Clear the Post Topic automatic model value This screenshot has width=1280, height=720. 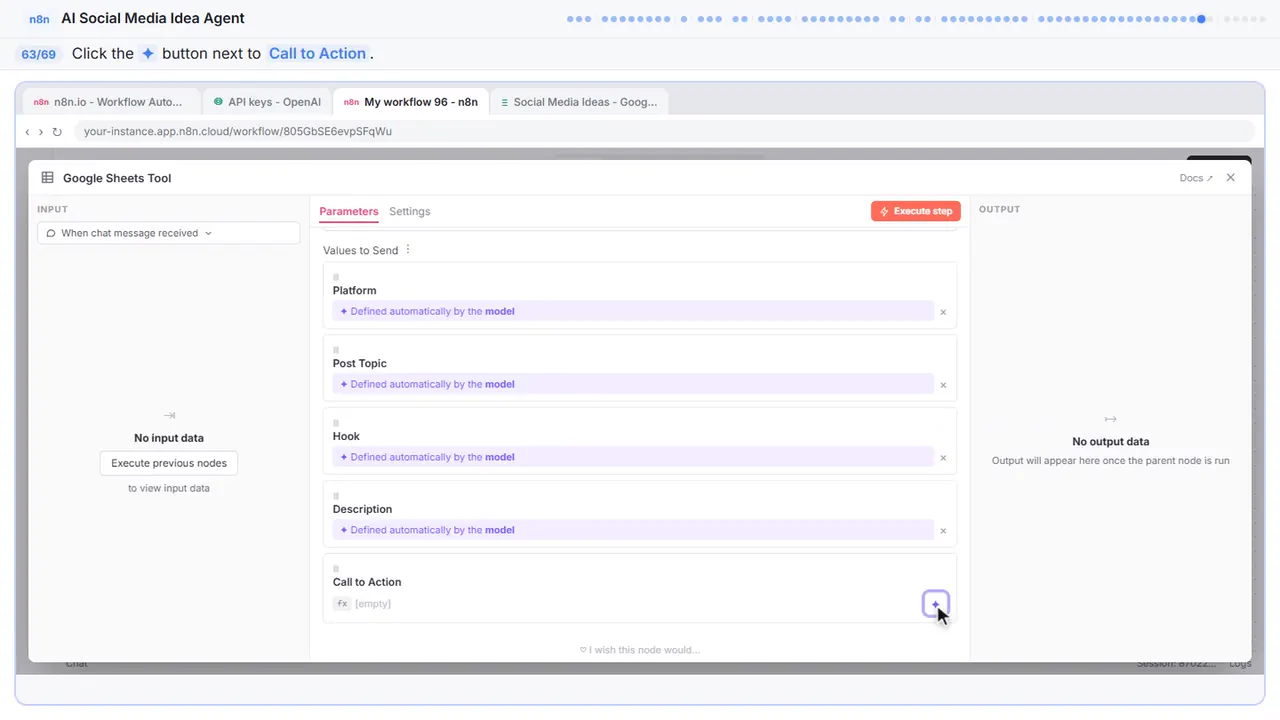943,385
